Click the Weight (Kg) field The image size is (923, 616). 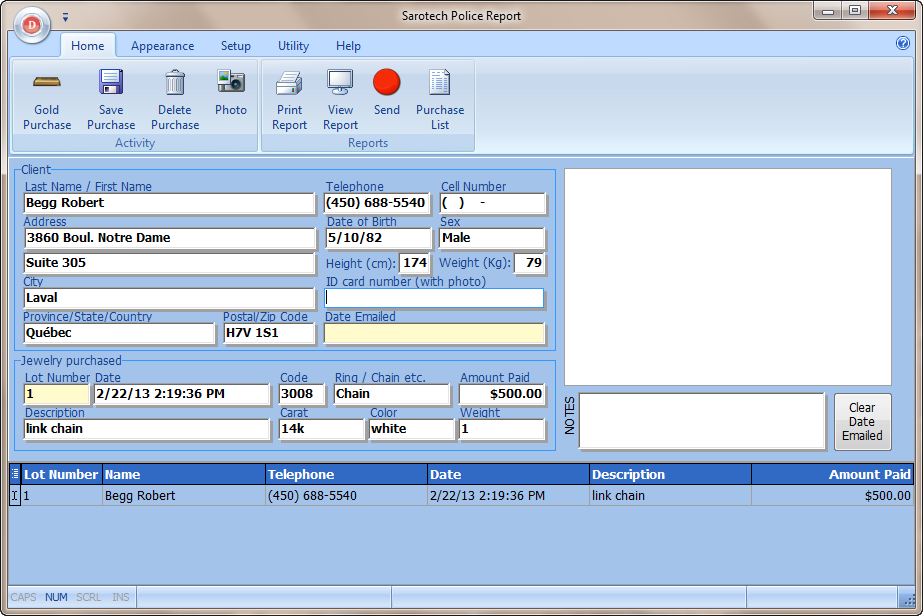(530, 263)
